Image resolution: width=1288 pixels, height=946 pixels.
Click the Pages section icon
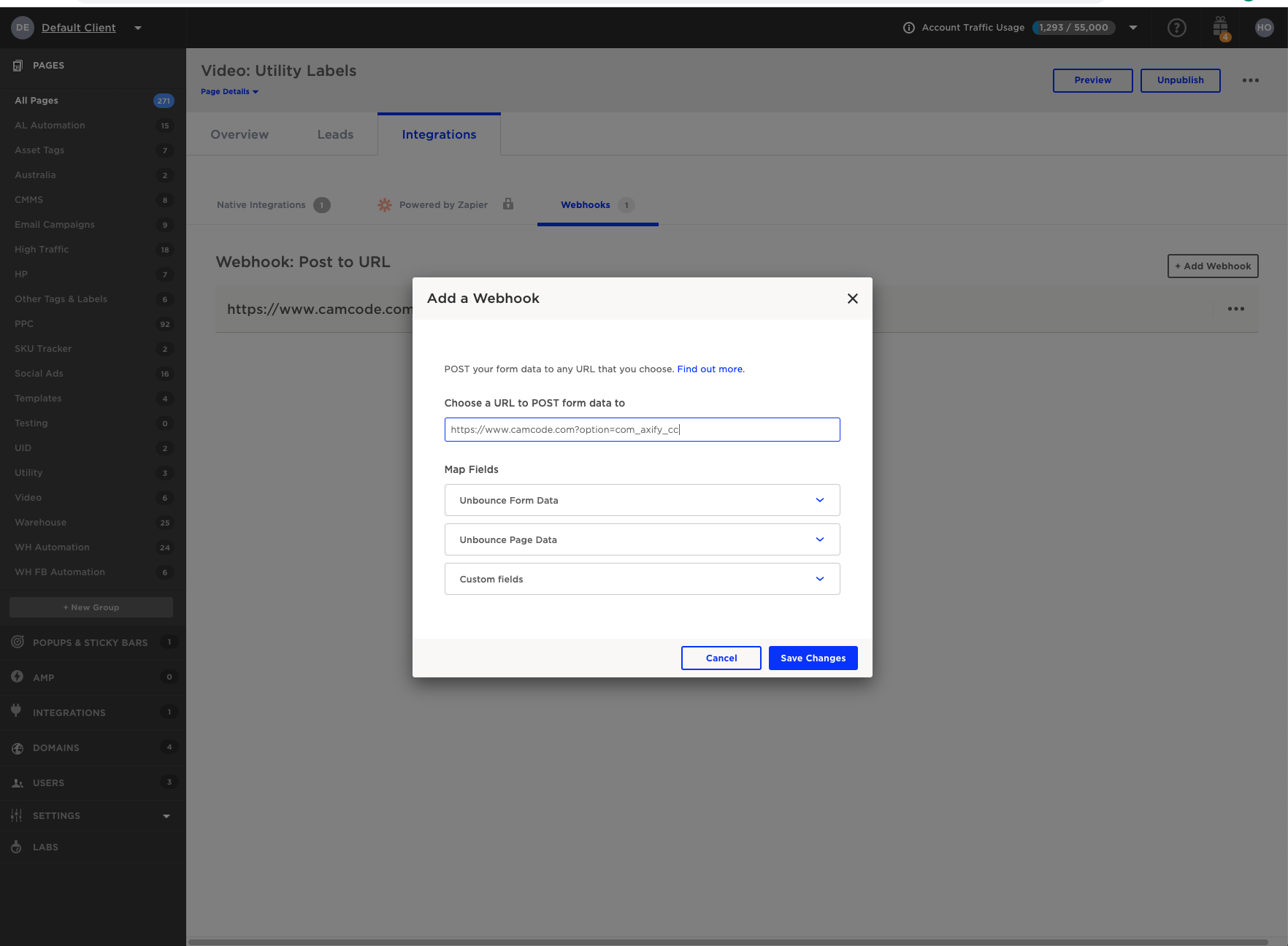(18, 66)
